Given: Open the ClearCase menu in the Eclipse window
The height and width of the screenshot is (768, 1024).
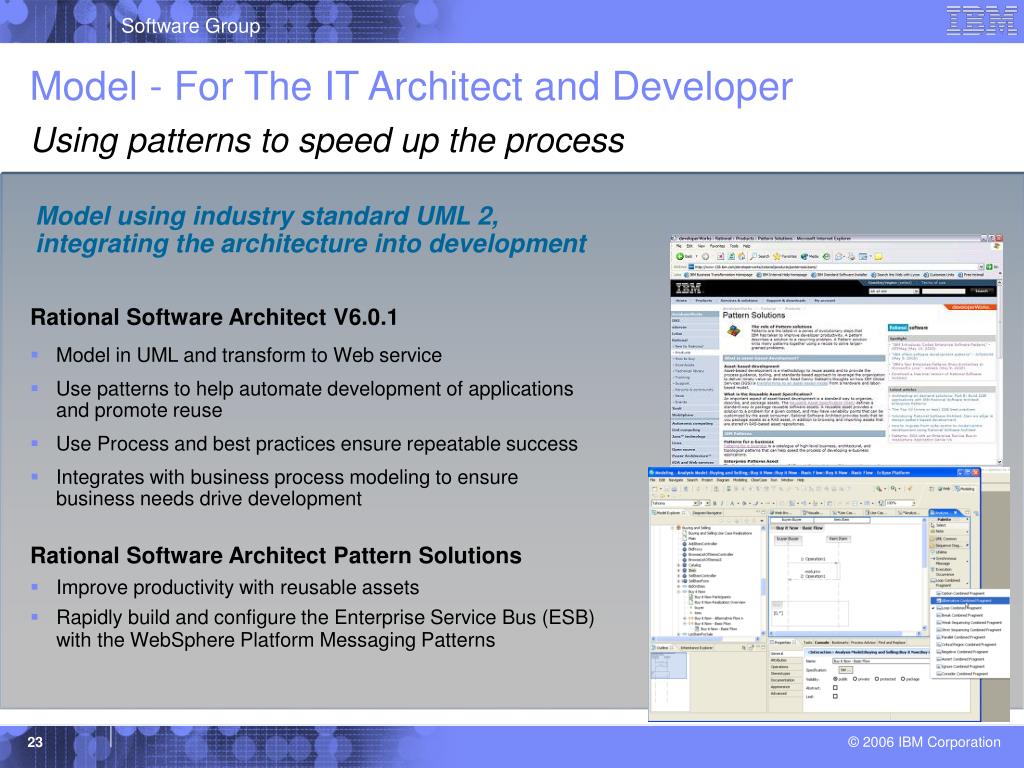Looking at the screenshot, I should pyautogui.click(x=759, y=480).
